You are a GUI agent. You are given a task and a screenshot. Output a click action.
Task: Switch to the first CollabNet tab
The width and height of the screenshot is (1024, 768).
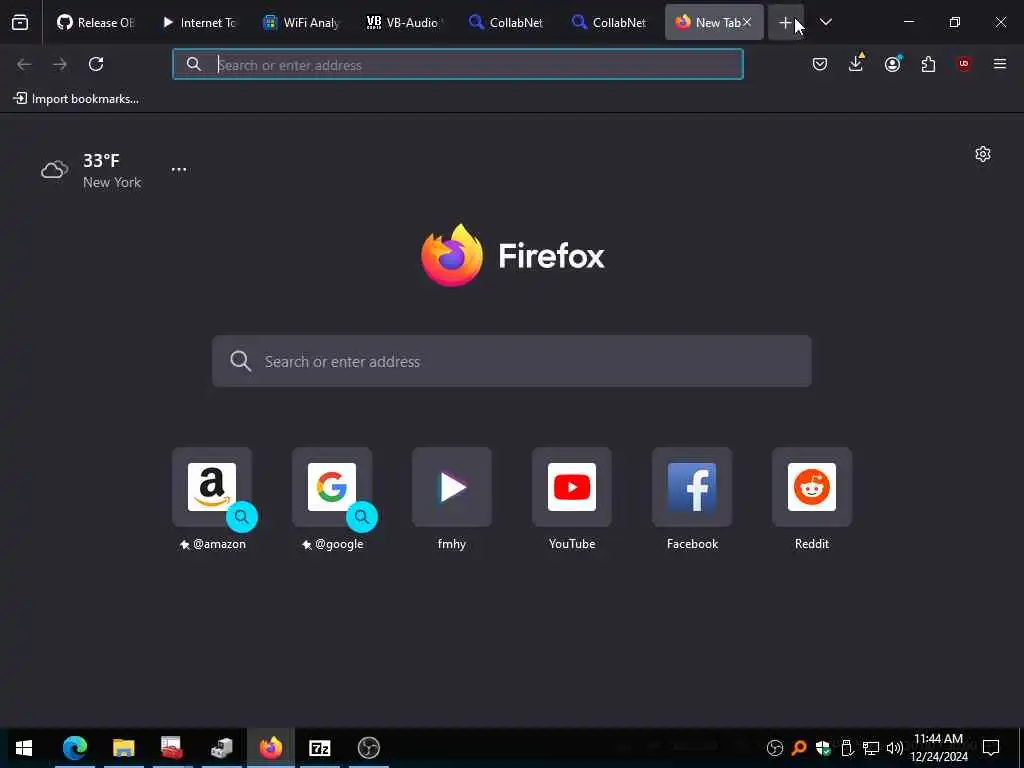pyautogui.click(x=507, y=22)
